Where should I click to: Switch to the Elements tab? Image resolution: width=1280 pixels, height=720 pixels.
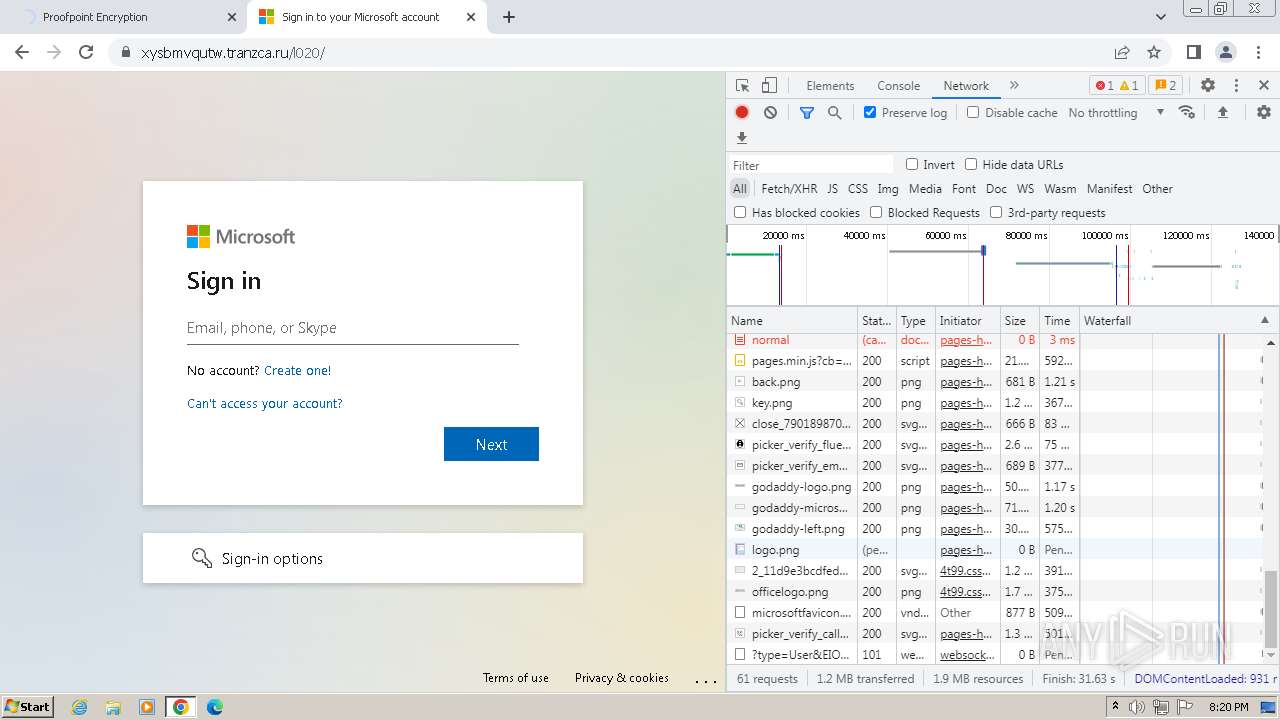(x=830, y=86)
